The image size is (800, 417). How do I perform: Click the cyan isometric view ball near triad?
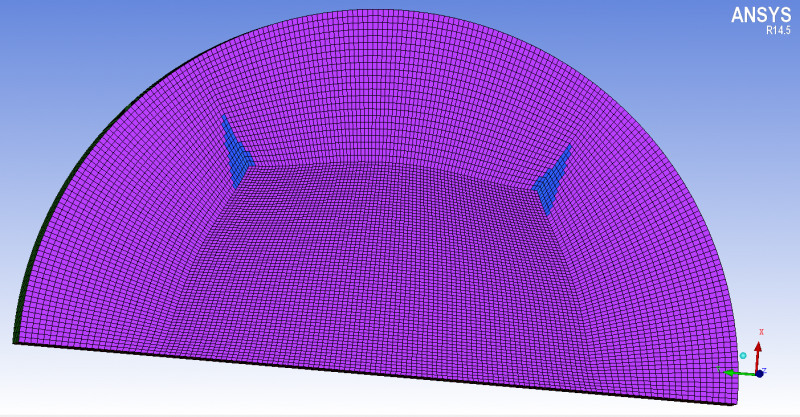[743, 355]
